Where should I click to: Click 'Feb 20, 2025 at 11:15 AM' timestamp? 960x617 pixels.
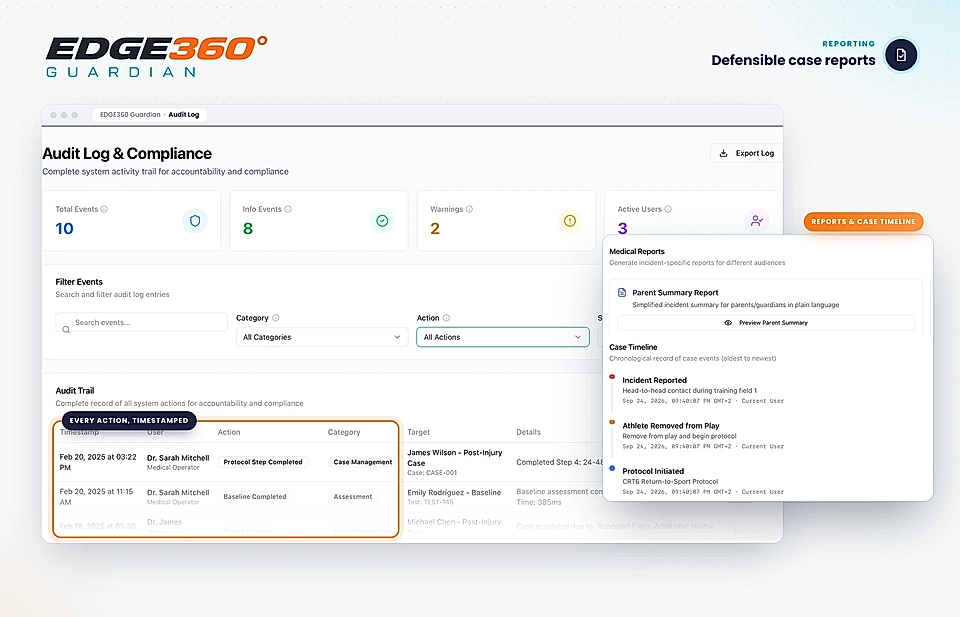click(96, 496)
